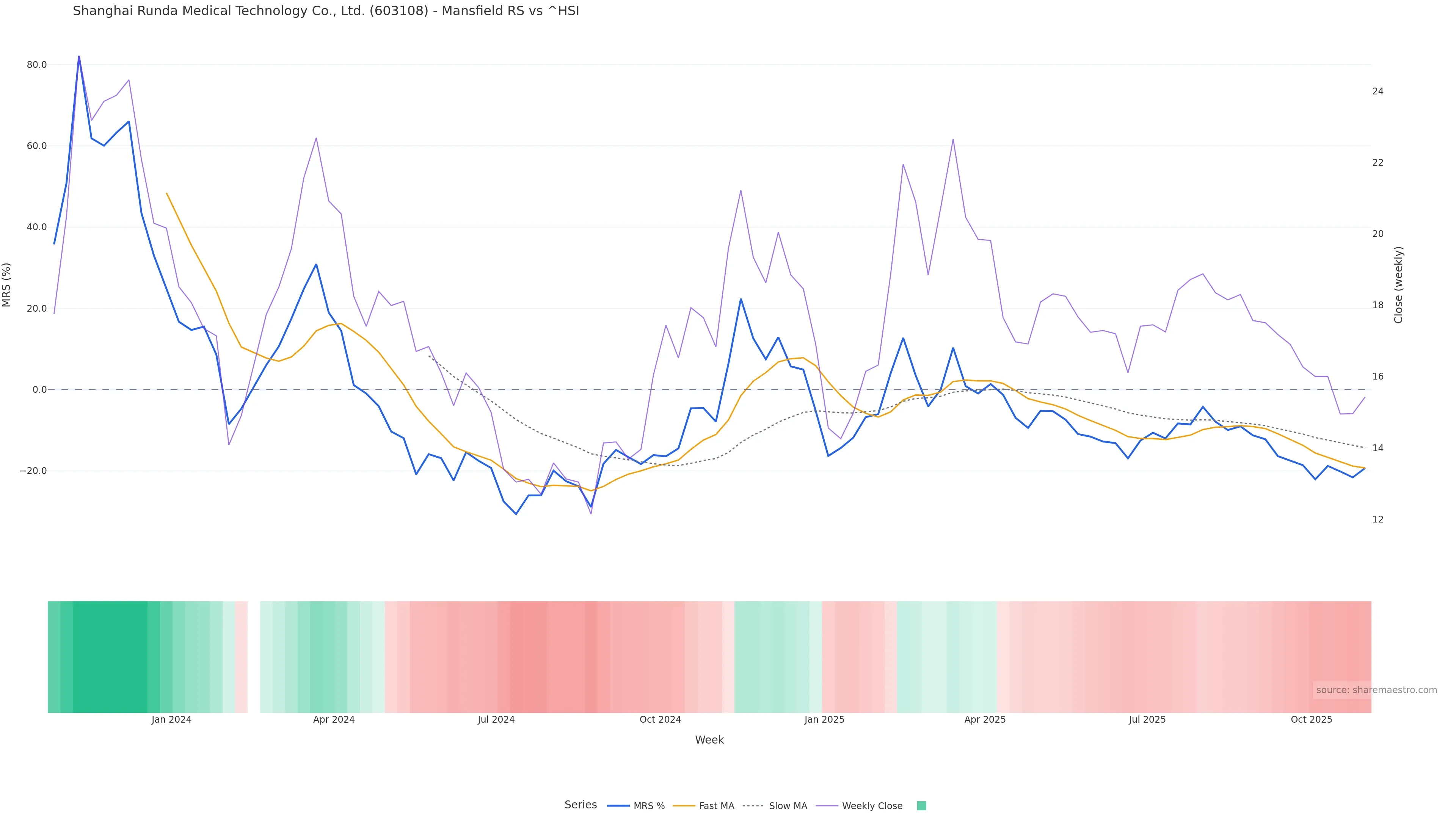Viewport: 1456px width, 819px height.
Task: Click the MRS (%) y-axis title
Action: point(7,285)
